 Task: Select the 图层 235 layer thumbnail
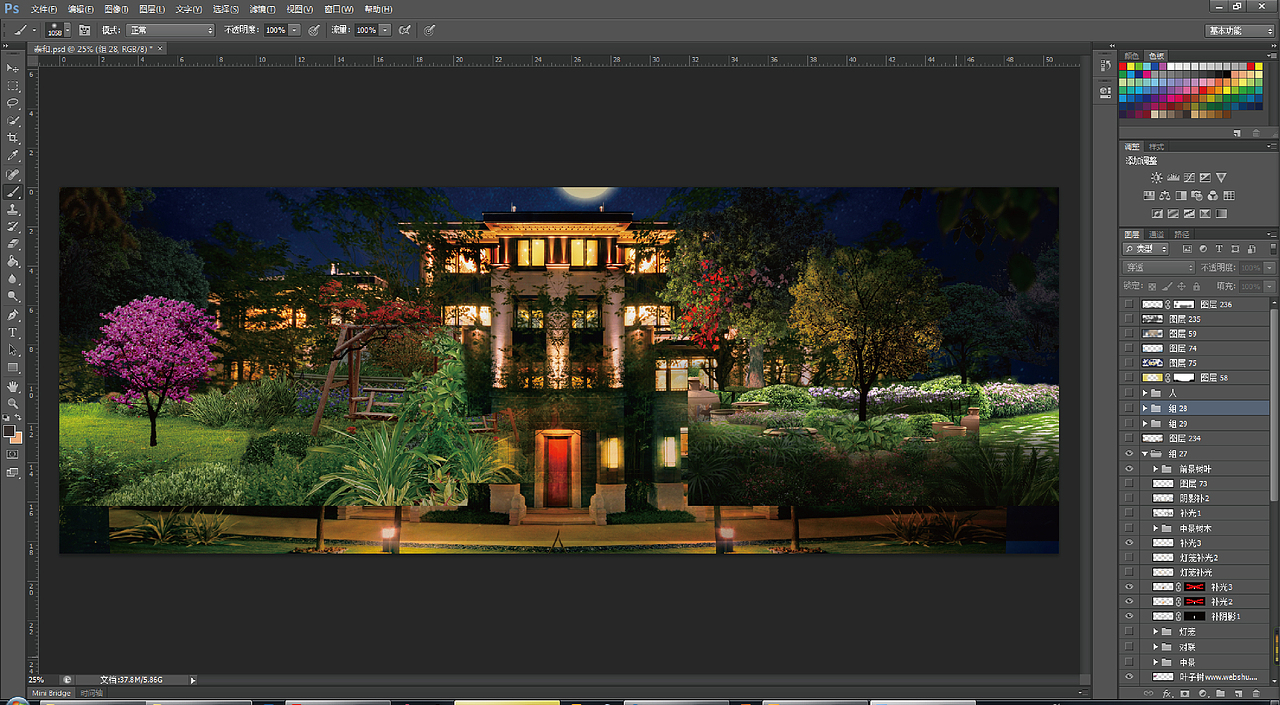point(1153,319)
